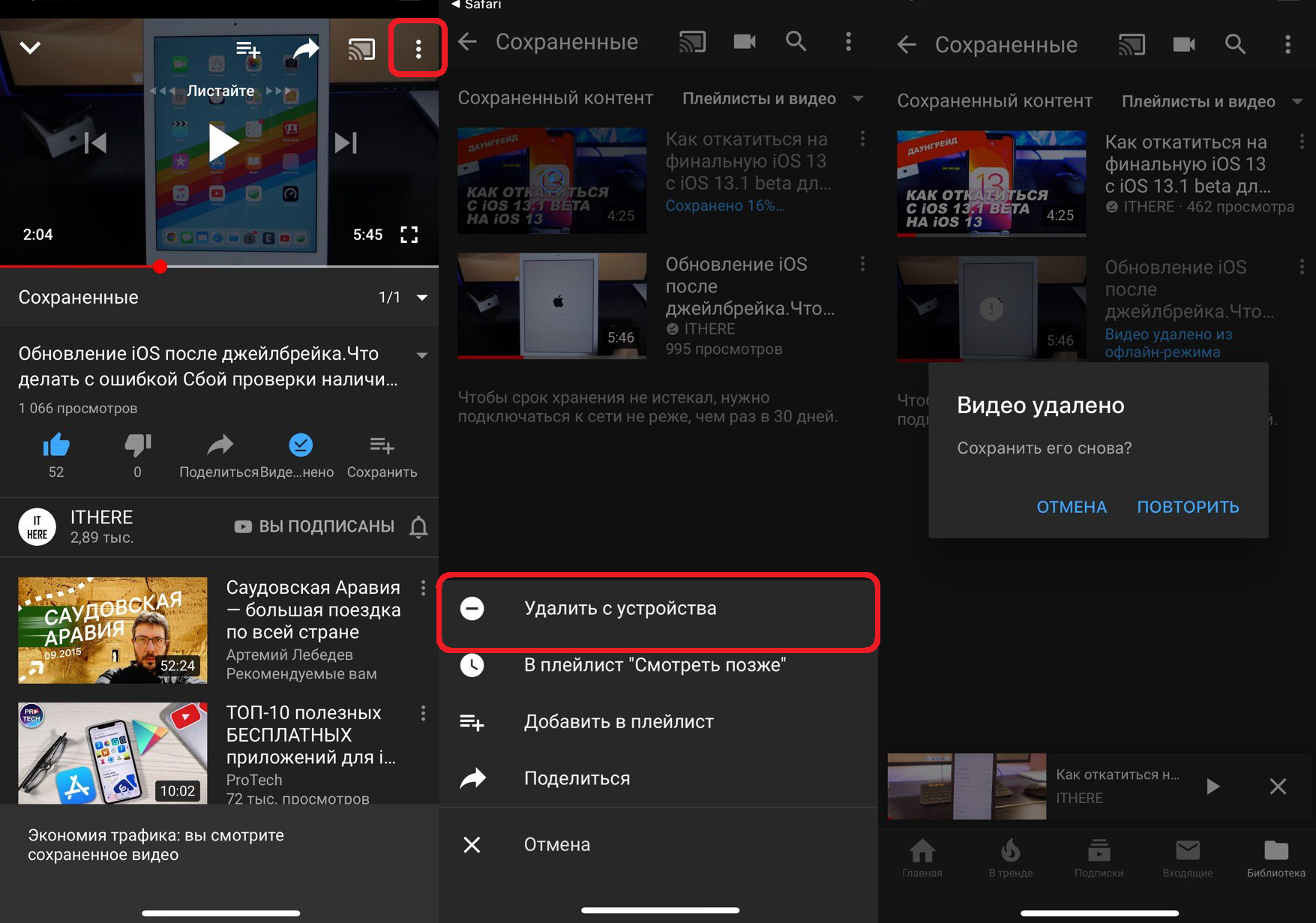Tap share arrow icon over the video player

305,49
